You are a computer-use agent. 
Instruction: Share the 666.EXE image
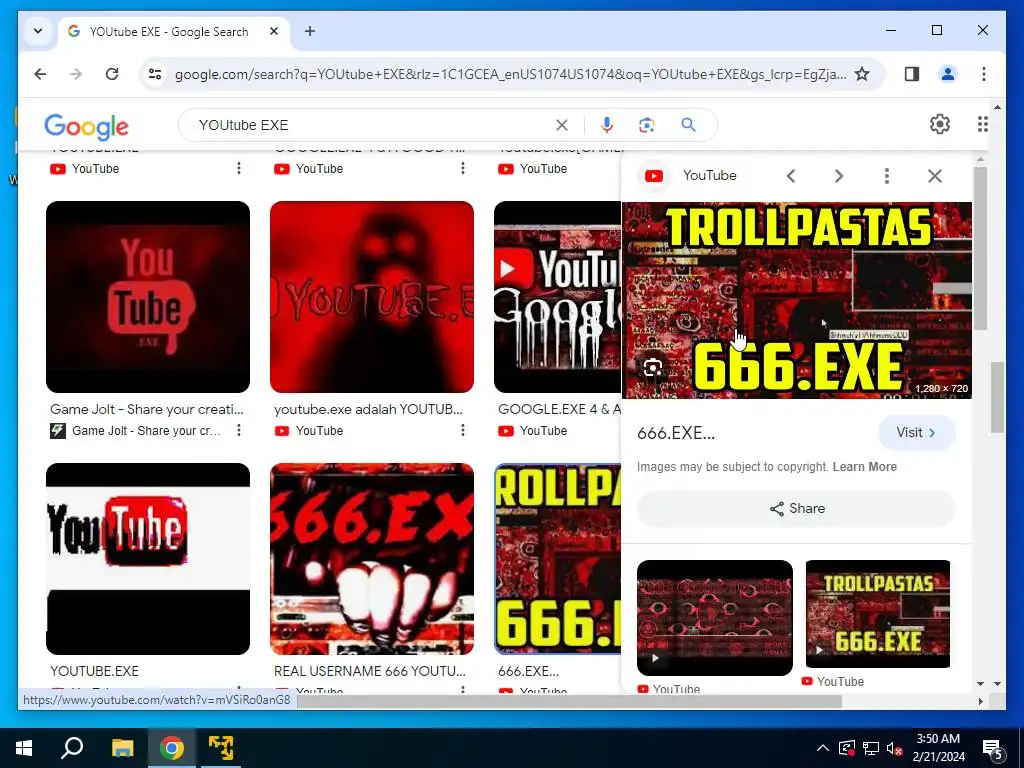click(797, 509)
